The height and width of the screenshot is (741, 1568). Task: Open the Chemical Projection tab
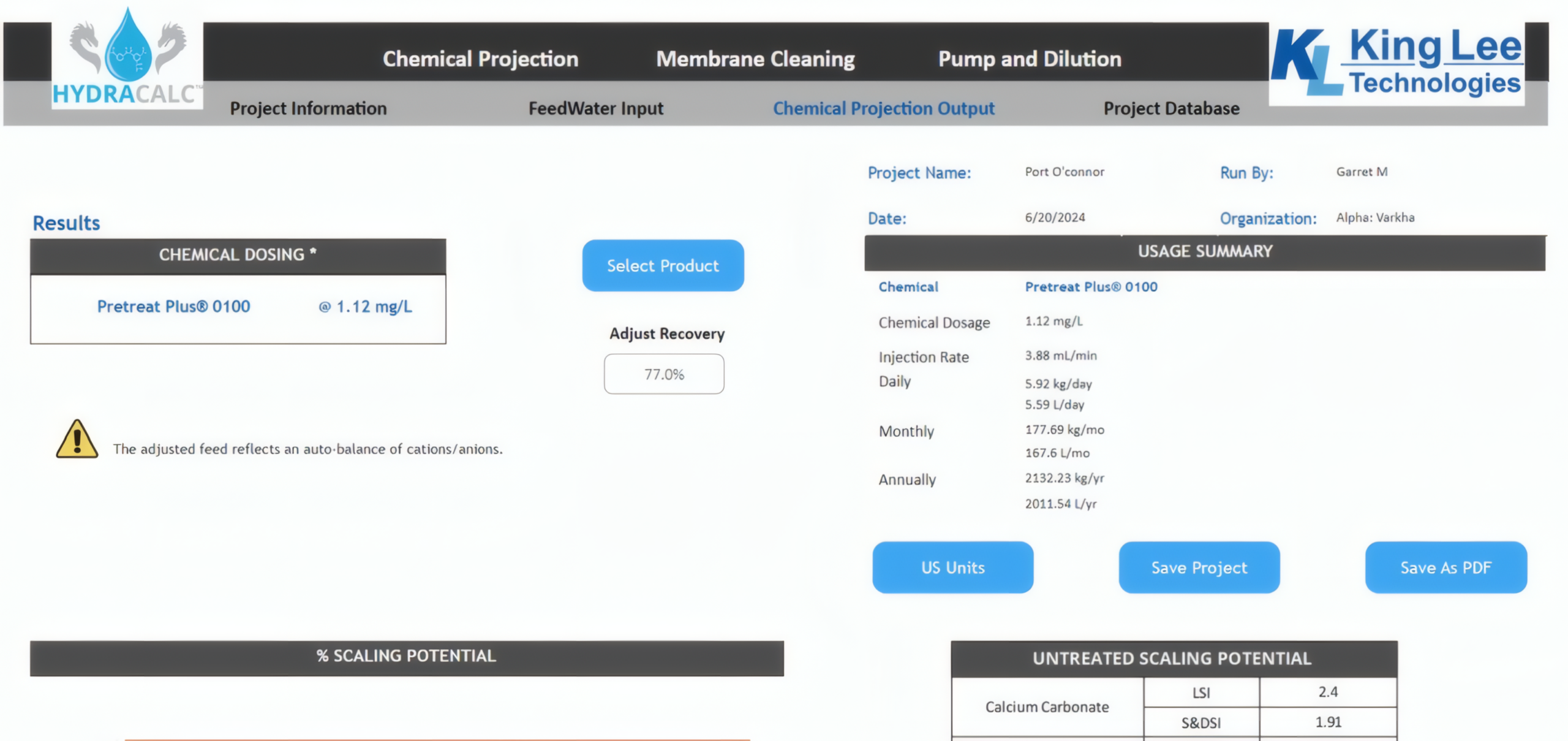click(x=480, y=59)
